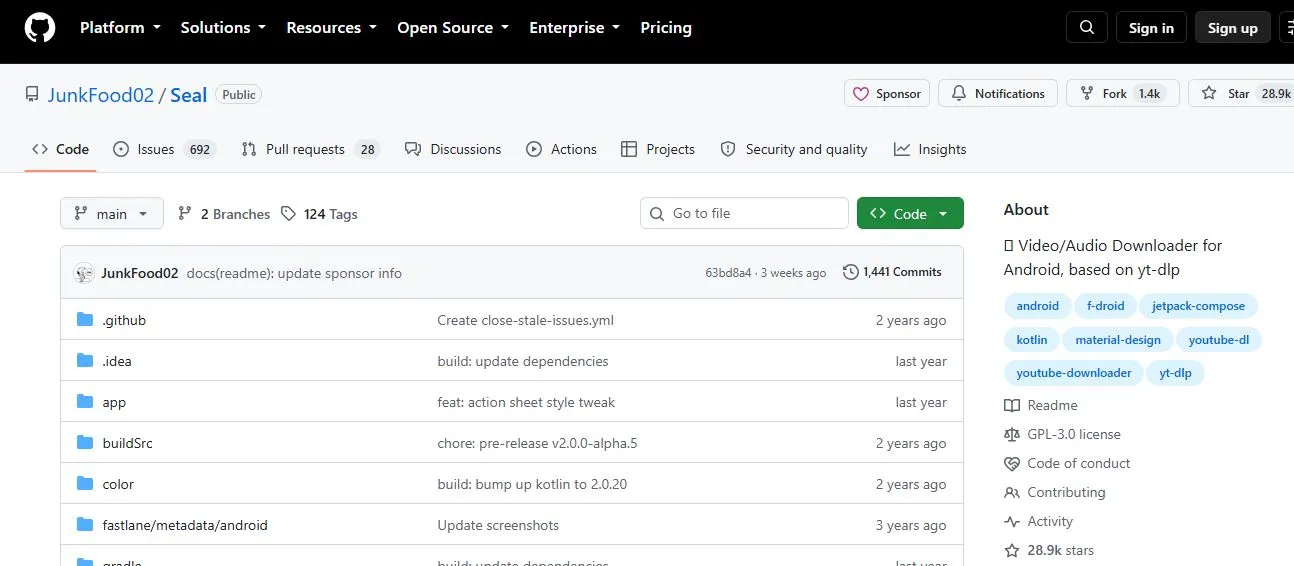
Task: Click the .idea folder icon
Action: [x=85, y=361]
